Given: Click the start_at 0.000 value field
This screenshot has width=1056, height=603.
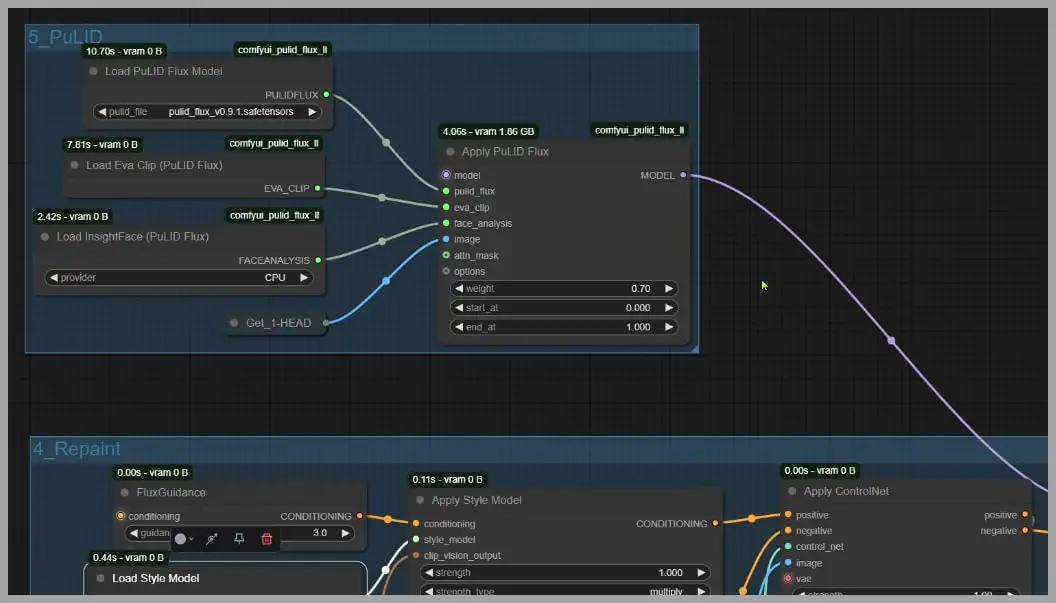Looking at the screenshot, I should click(564, 308).
